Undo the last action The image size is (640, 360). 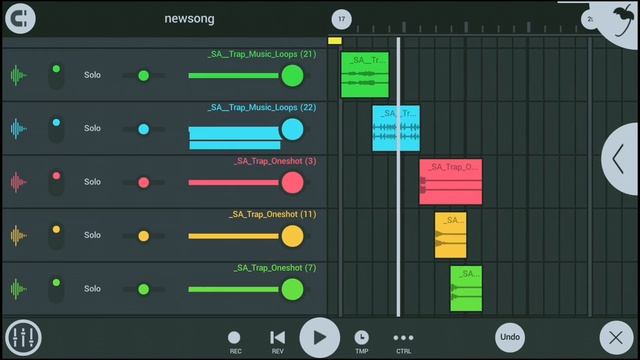coord(510,337)
